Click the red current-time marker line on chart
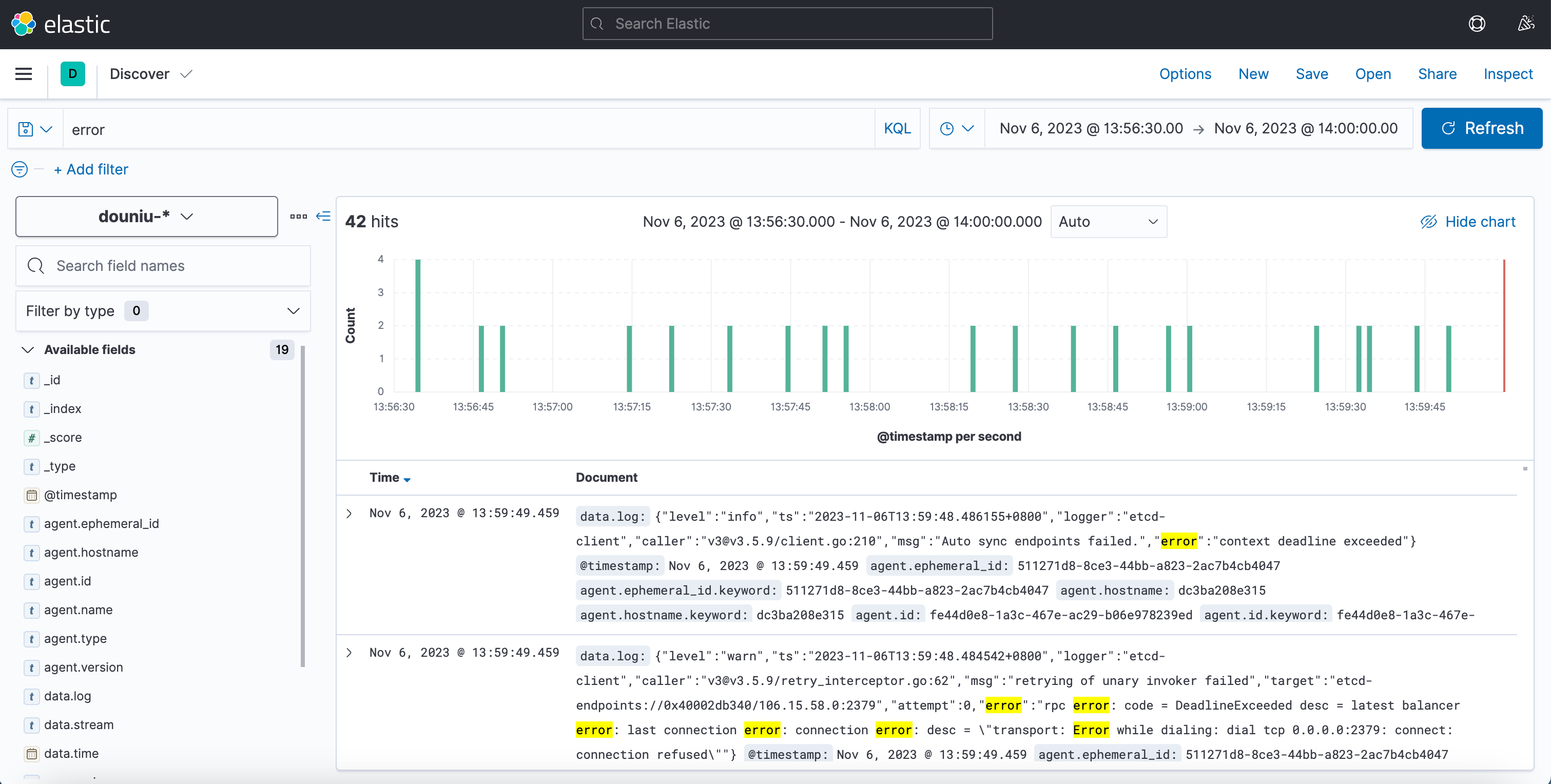 1503,326
